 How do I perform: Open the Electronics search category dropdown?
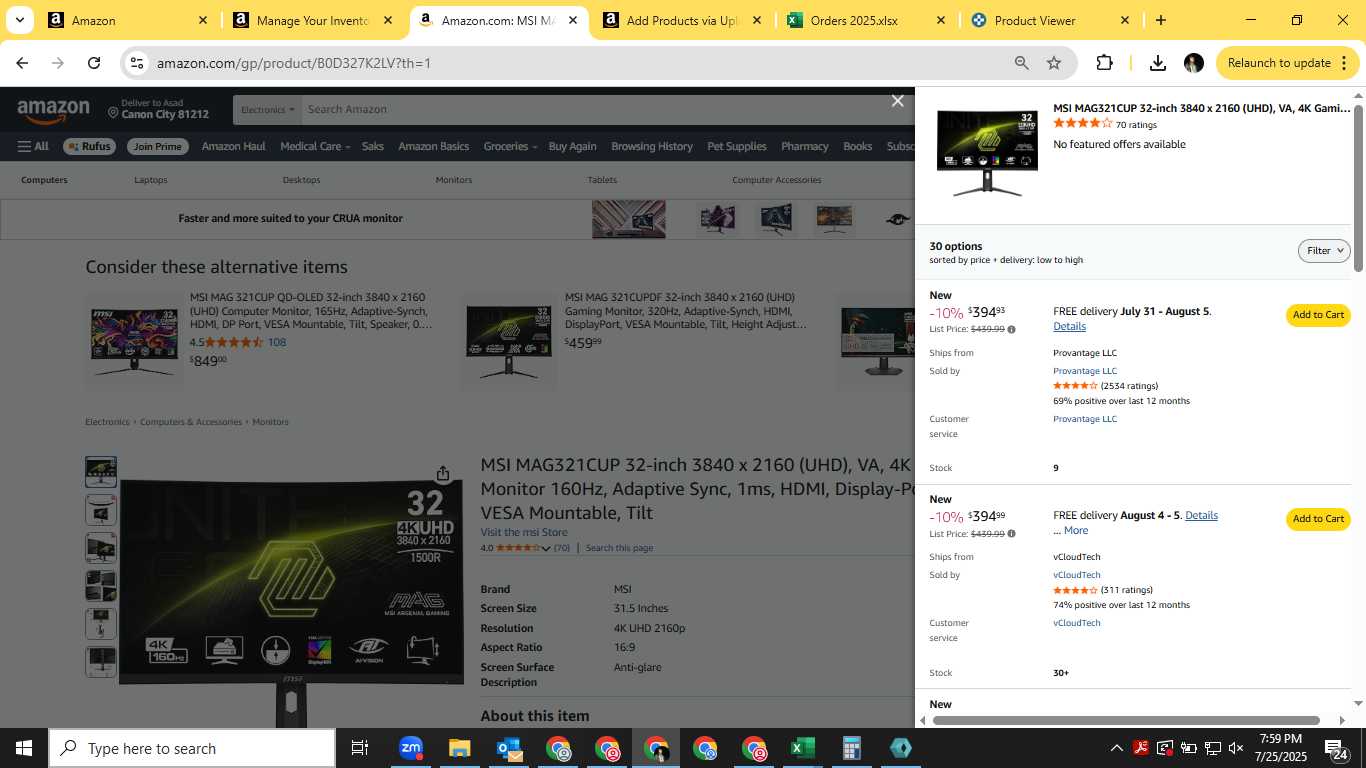268,110
